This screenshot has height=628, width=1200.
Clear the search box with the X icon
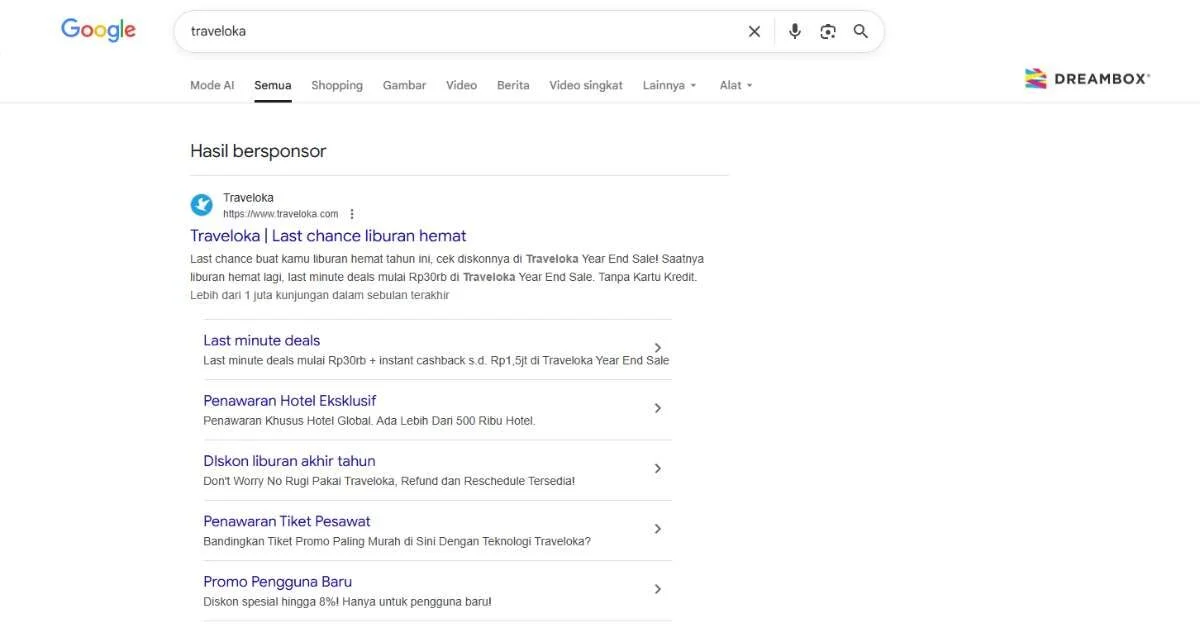click(x=755, y=31)
